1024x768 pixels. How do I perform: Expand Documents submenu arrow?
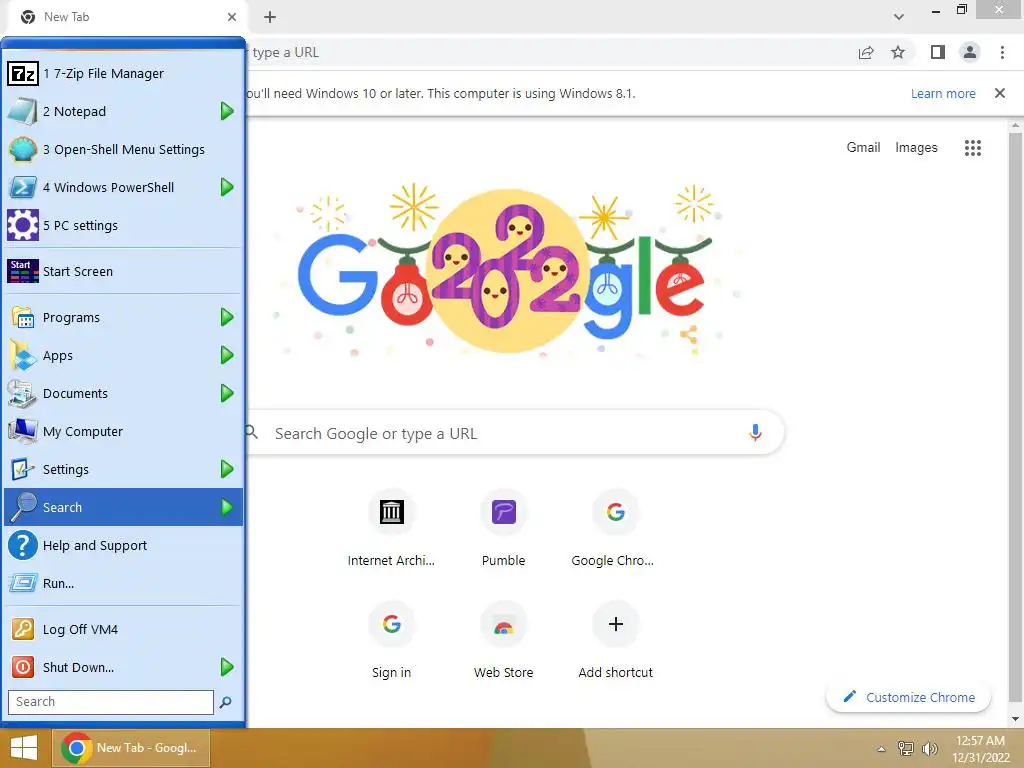227,392
